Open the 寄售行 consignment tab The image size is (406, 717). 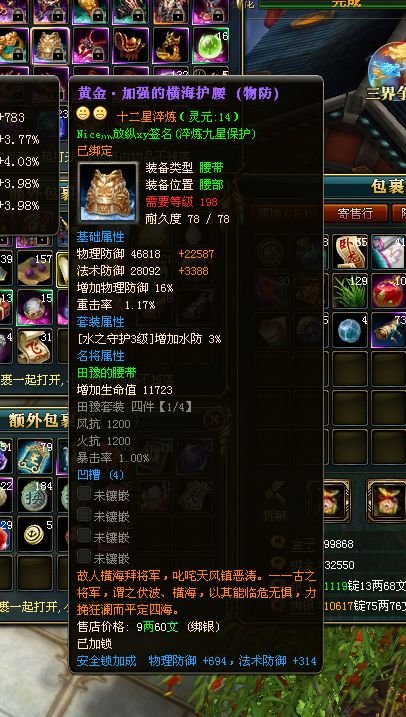tap(355, 213)
